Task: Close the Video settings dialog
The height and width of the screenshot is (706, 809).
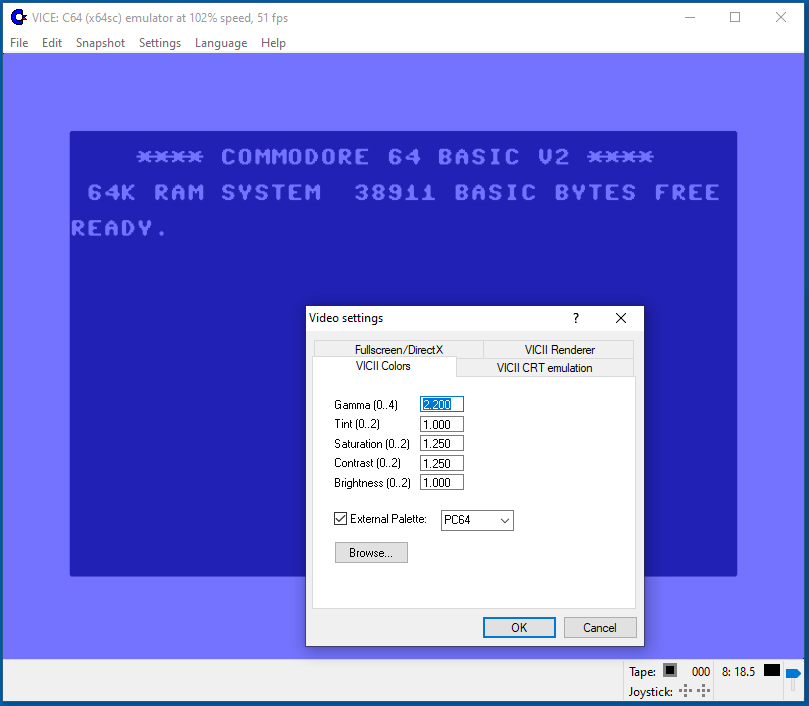Action: point(621,318)
